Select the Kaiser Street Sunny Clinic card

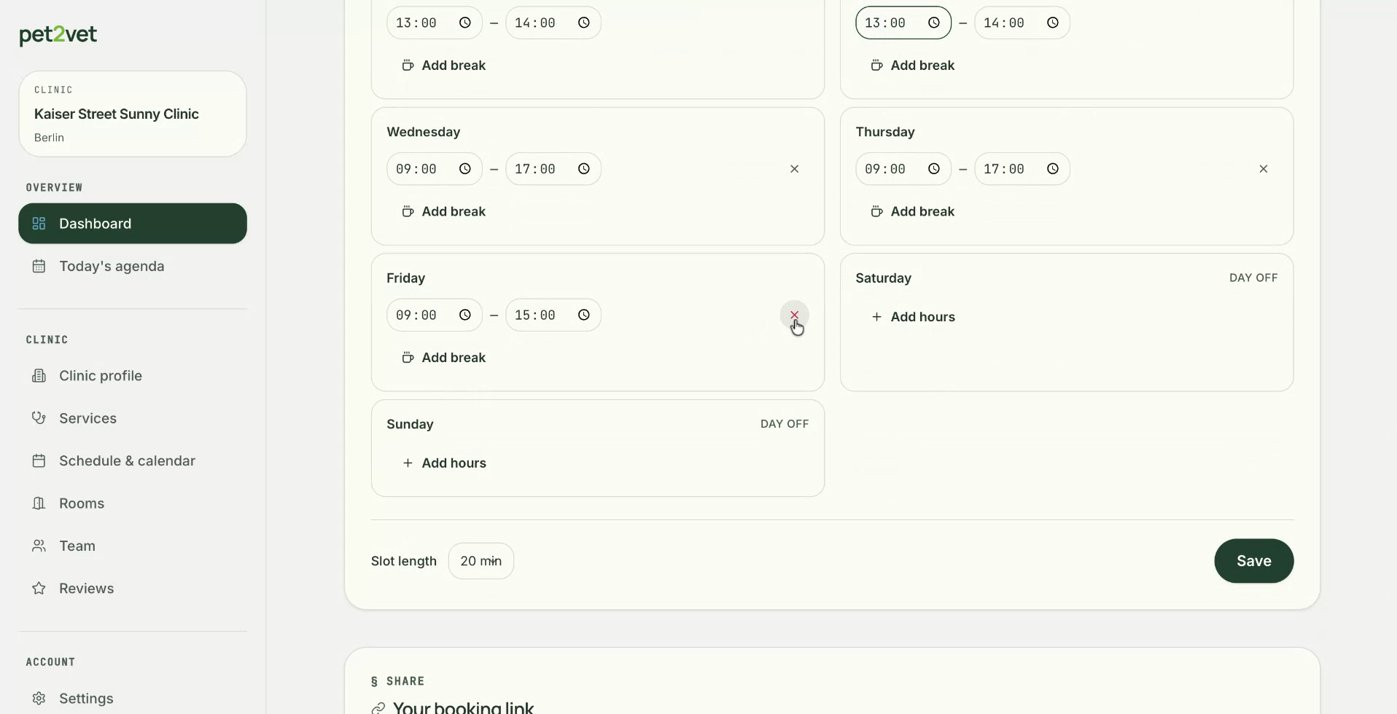133,114
